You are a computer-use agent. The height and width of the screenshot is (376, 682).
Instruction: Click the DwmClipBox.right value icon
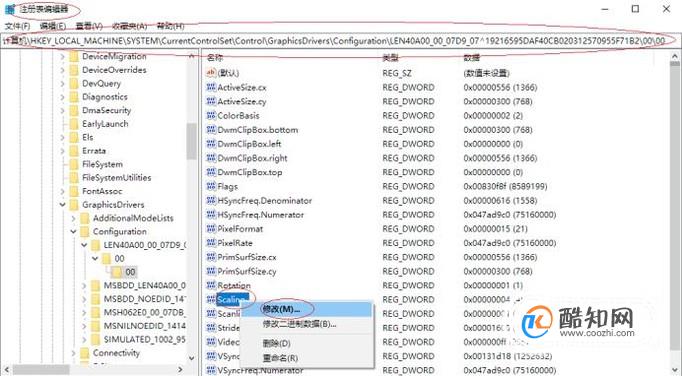click(x=211, y=158)
